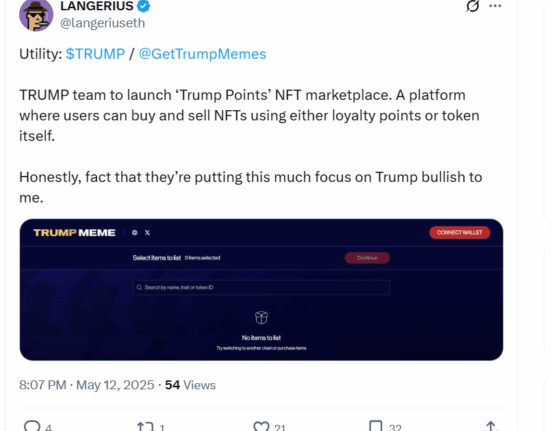Click the $TRUMP cashtag link
The width and height of the screenshot is (551, 431).
tap(95, 54)
